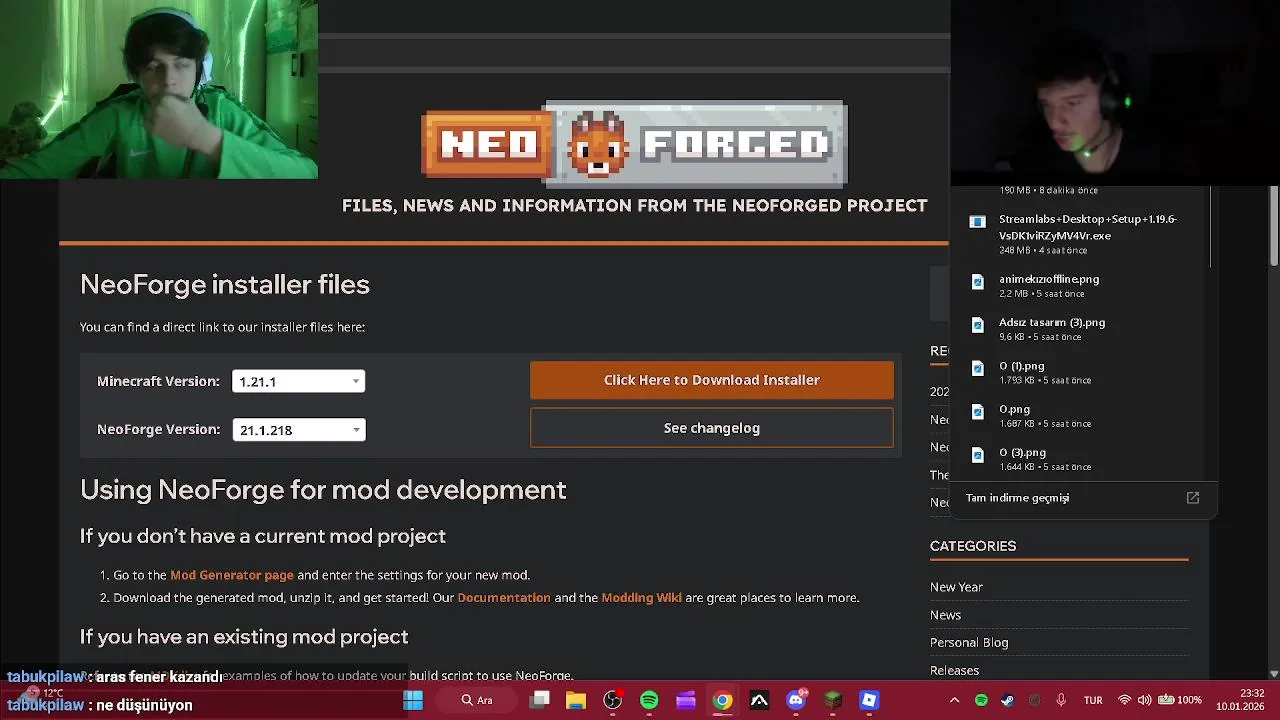Open battery status showing 100%
This screenshot has width=1280, height=720.
click(1180, 700)
